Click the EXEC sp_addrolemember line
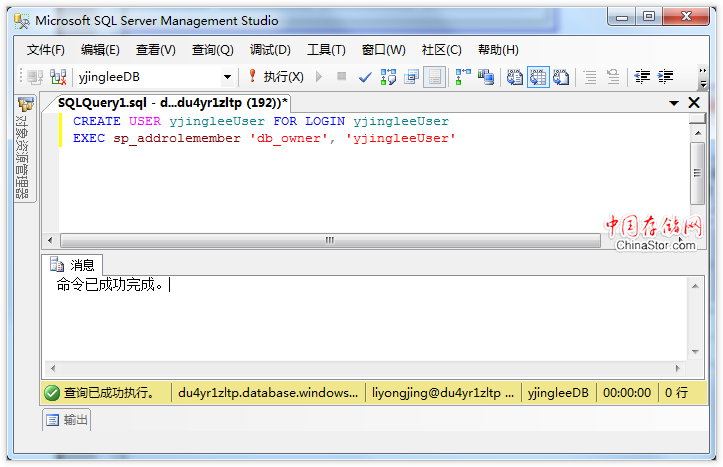The image size is (723, 467). [x=264, y=138]
